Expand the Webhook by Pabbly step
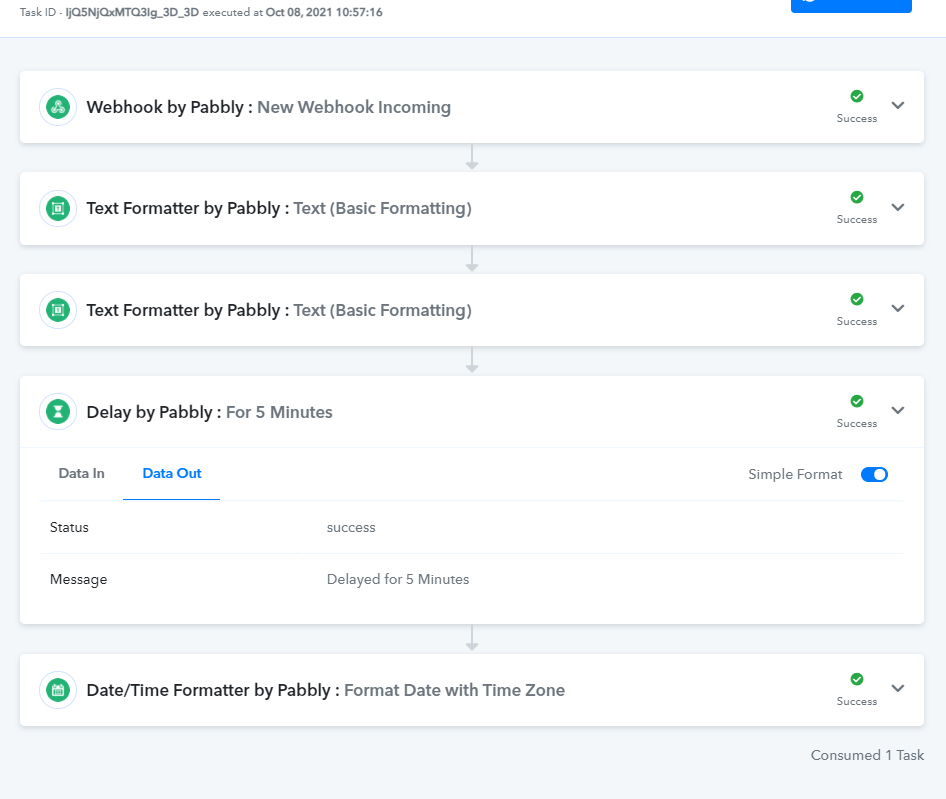946x799 pixels. (x=898, y=105)
